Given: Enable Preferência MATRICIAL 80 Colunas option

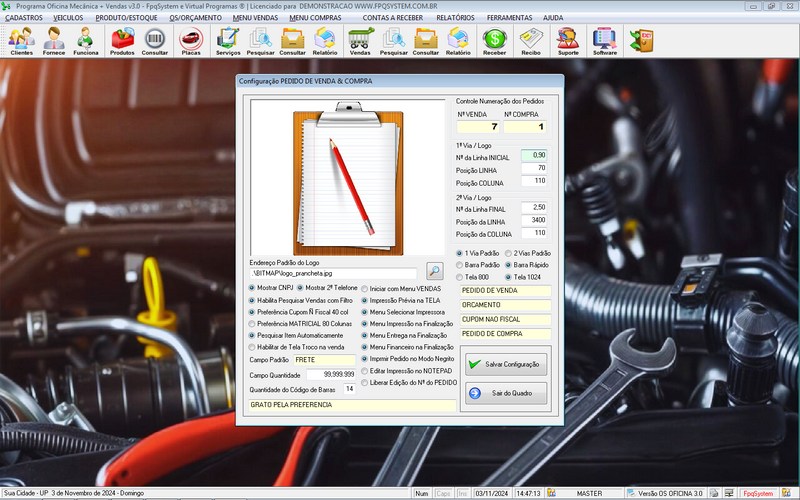Looking at the screenshot, I should tap(253, 323).
